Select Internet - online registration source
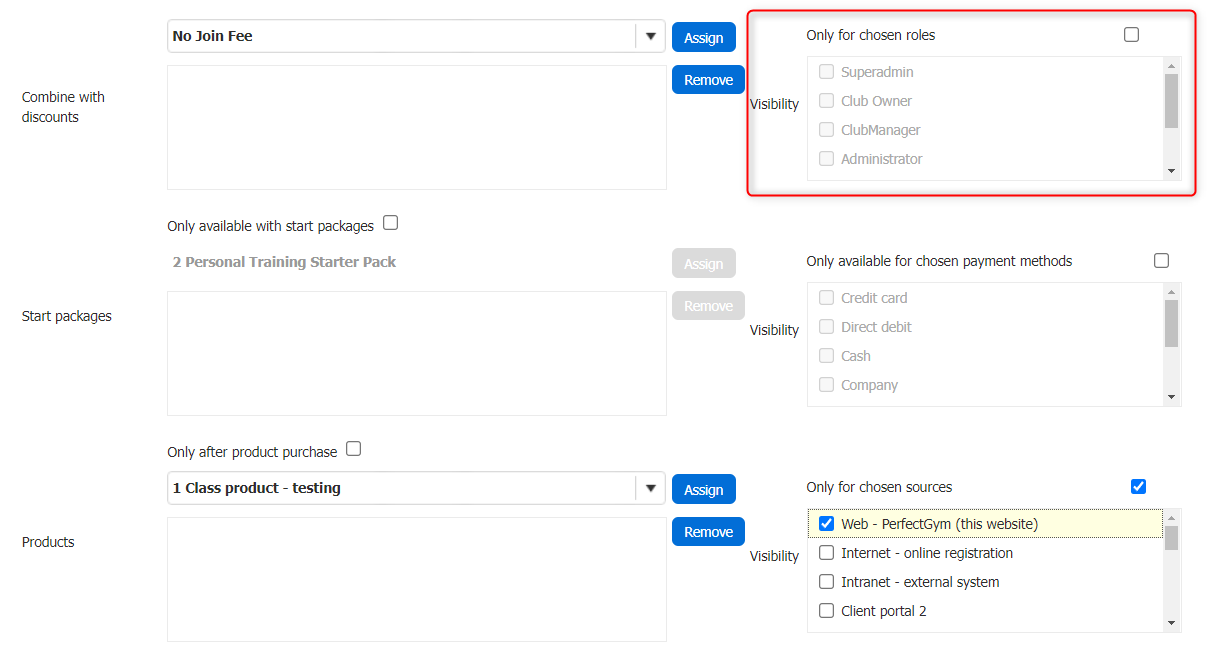Screen dimensions: 1219x653 (x=826, y=553)
